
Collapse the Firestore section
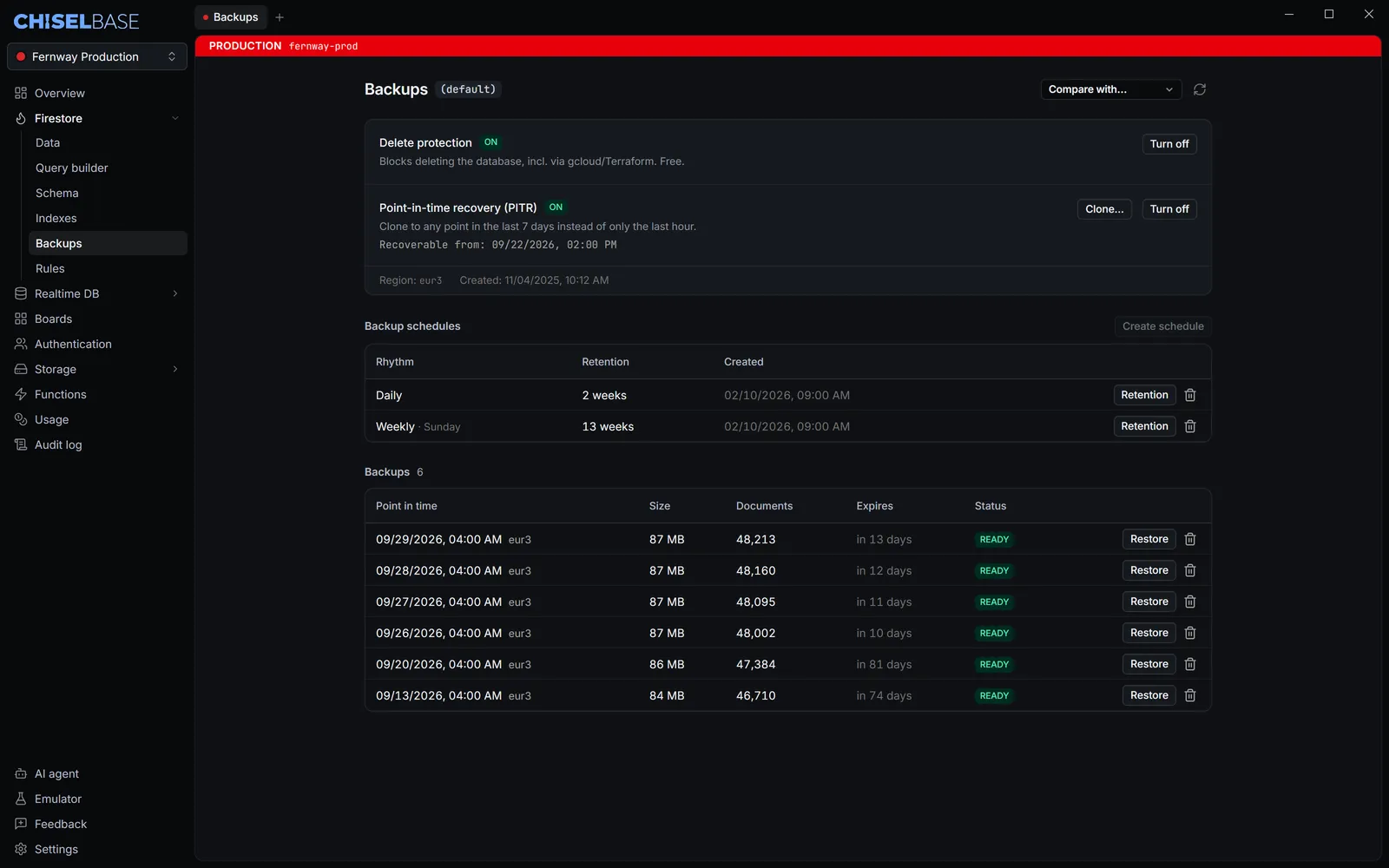coord(175,118)
